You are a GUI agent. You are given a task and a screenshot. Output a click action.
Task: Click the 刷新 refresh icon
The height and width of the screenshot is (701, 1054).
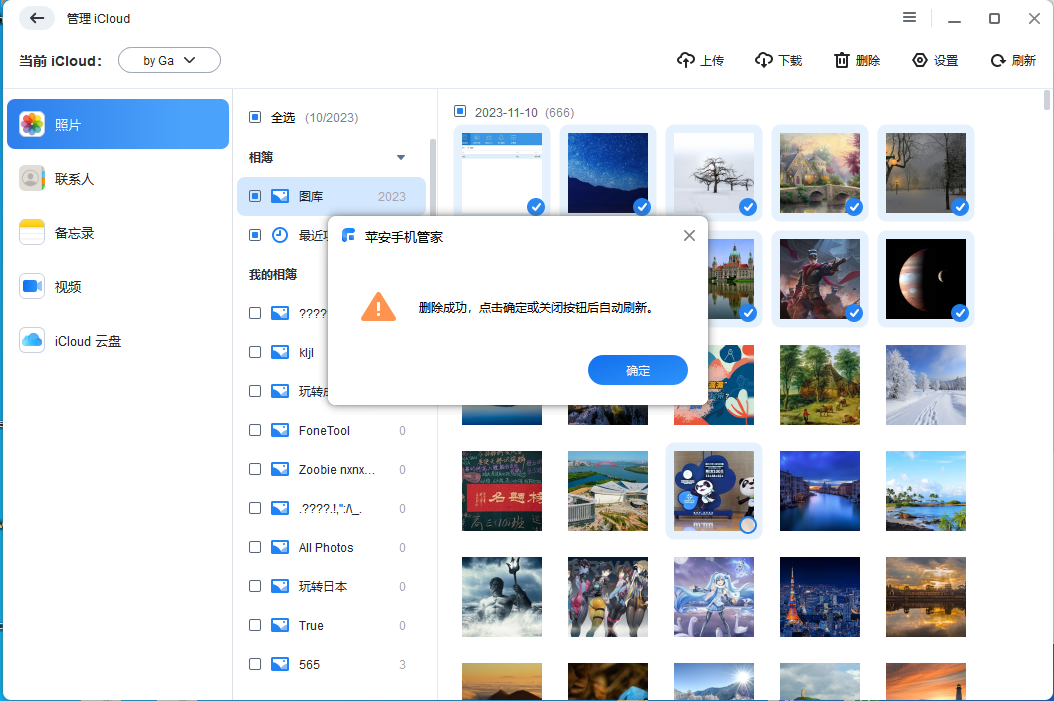pyautogui.click(x=997, y=60)
